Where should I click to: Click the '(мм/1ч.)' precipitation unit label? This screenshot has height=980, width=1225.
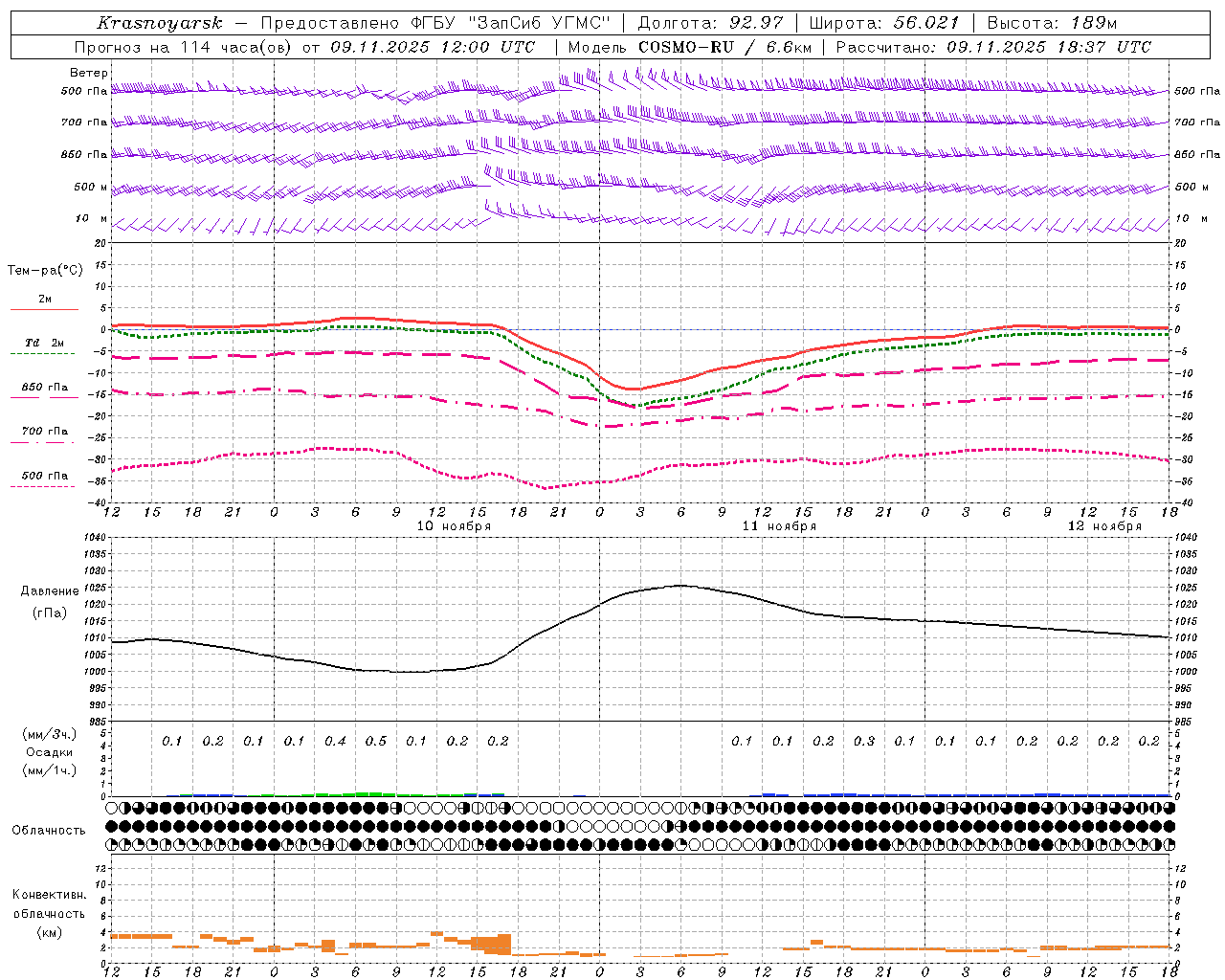[50, 770]
